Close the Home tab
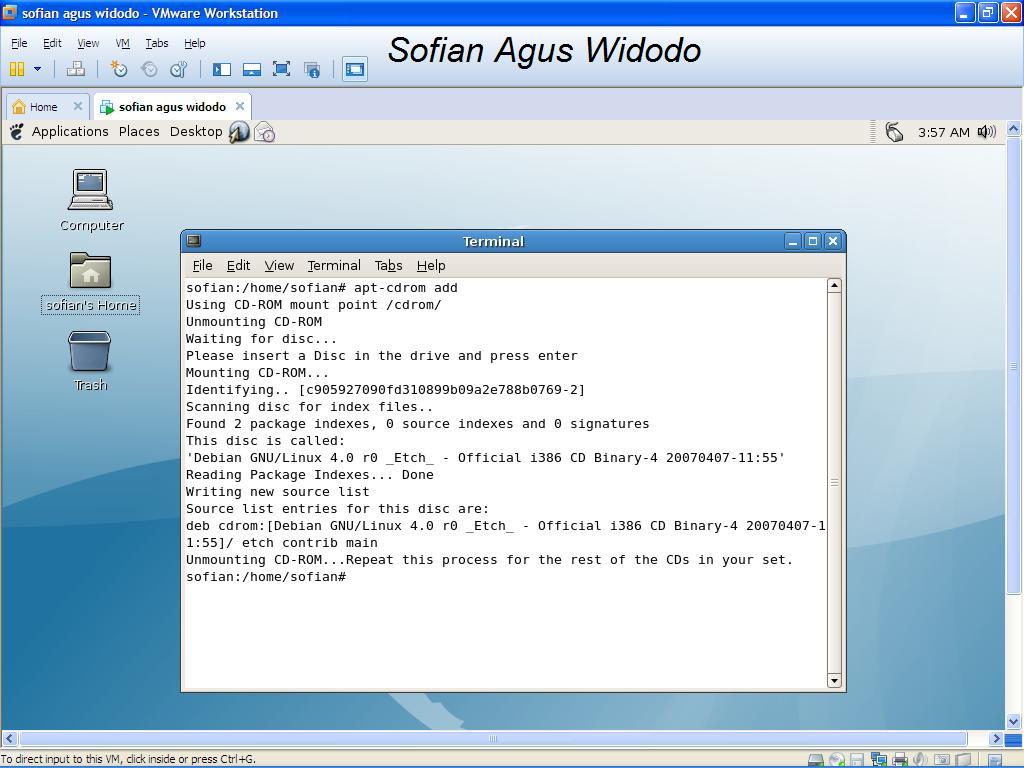 click(78, 106)
